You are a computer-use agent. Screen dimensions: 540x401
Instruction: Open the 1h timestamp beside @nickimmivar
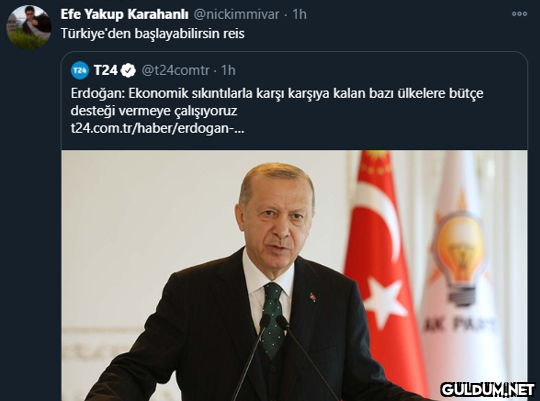pyautogui.click(x=299, y=14)
